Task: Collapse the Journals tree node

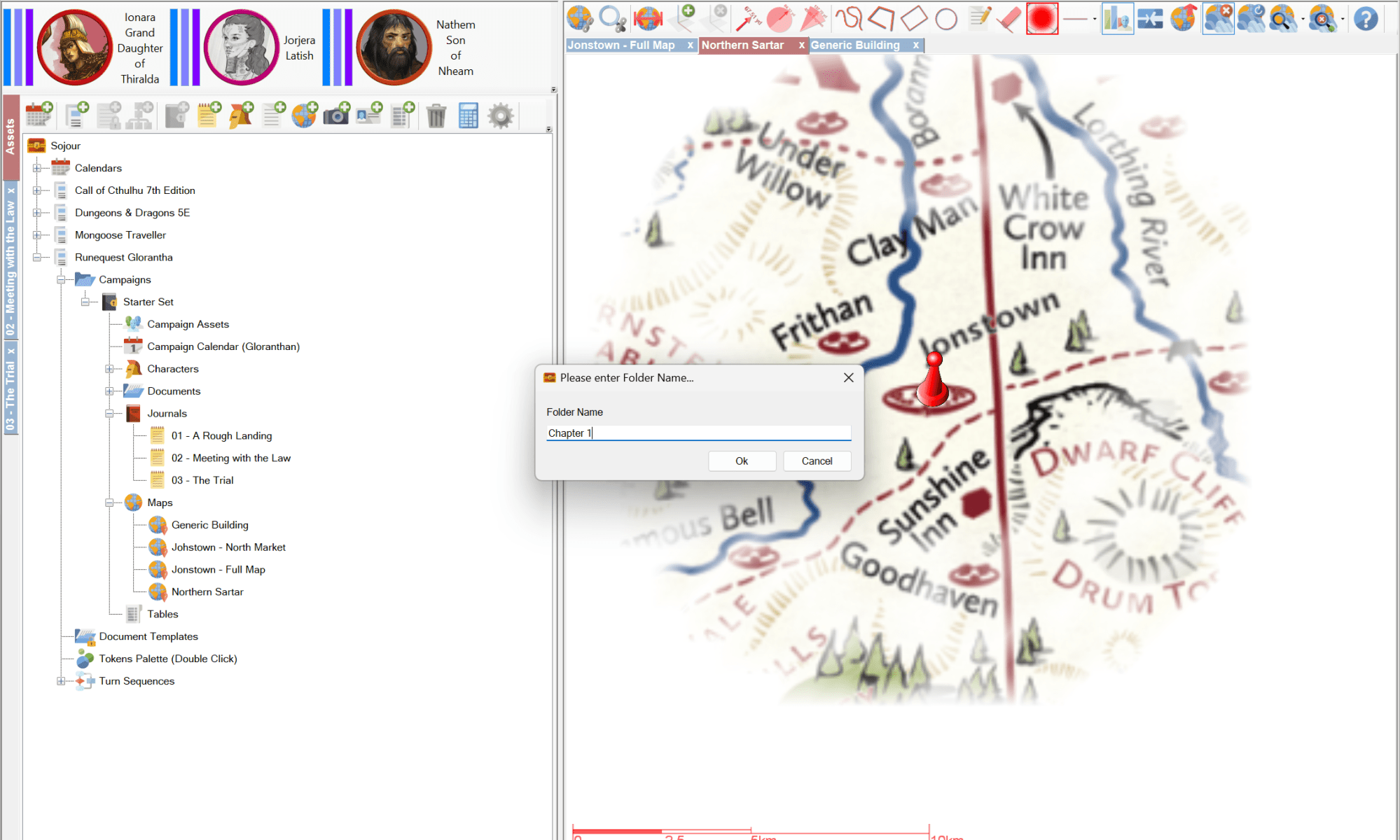Action: coord(109,414)
